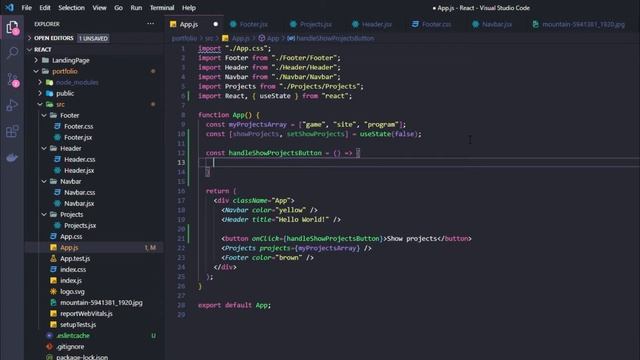Image resolution: width=640 pixels, height=360 pixels.
Task: Open the Edit menu
Action: coord(45,8)
